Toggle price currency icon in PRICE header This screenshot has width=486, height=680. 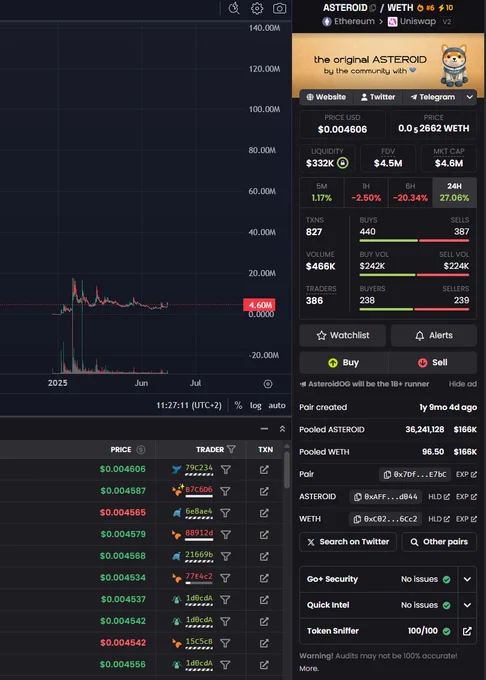tap(140, 450)
